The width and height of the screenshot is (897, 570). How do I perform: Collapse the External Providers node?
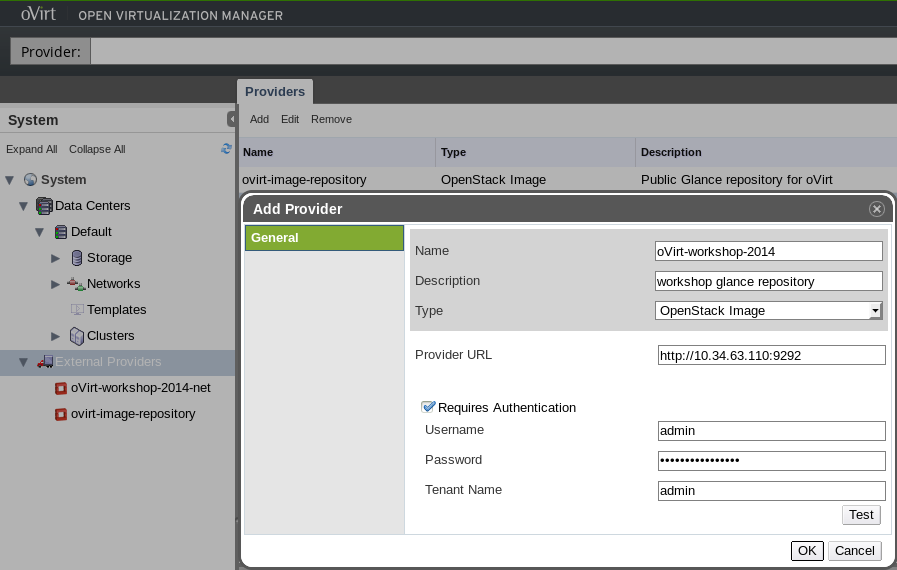[x=23, y=362]
